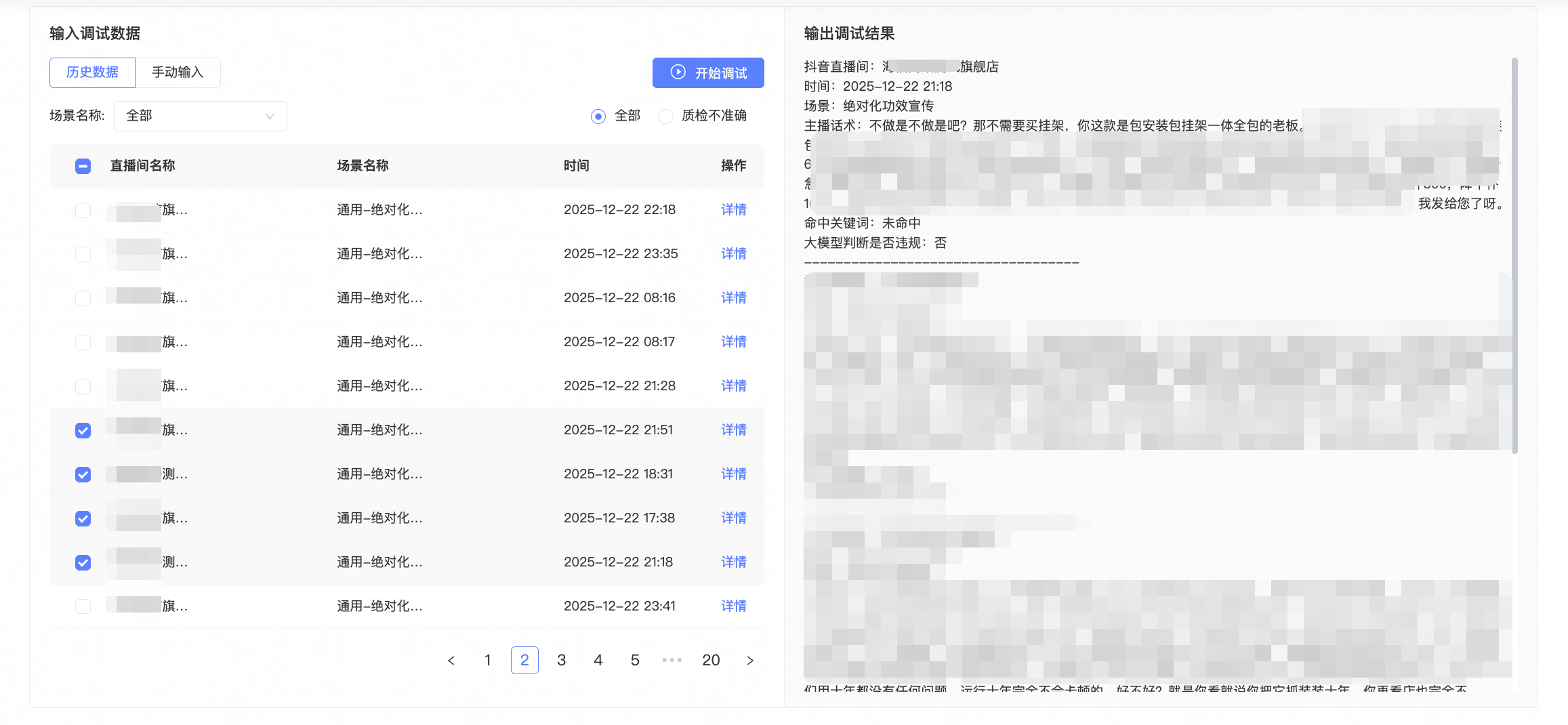Check the row dated 2025-12-22 08:17
1568x725 pixels.
(x=83, y=342)
